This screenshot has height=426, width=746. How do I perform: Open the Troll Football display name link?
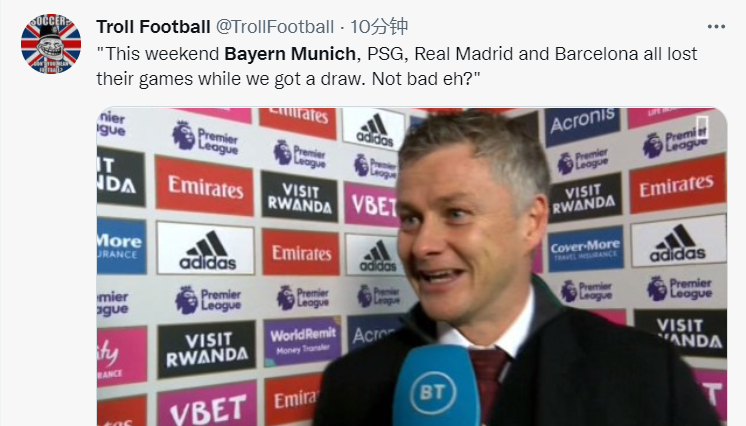pos(153,27)
